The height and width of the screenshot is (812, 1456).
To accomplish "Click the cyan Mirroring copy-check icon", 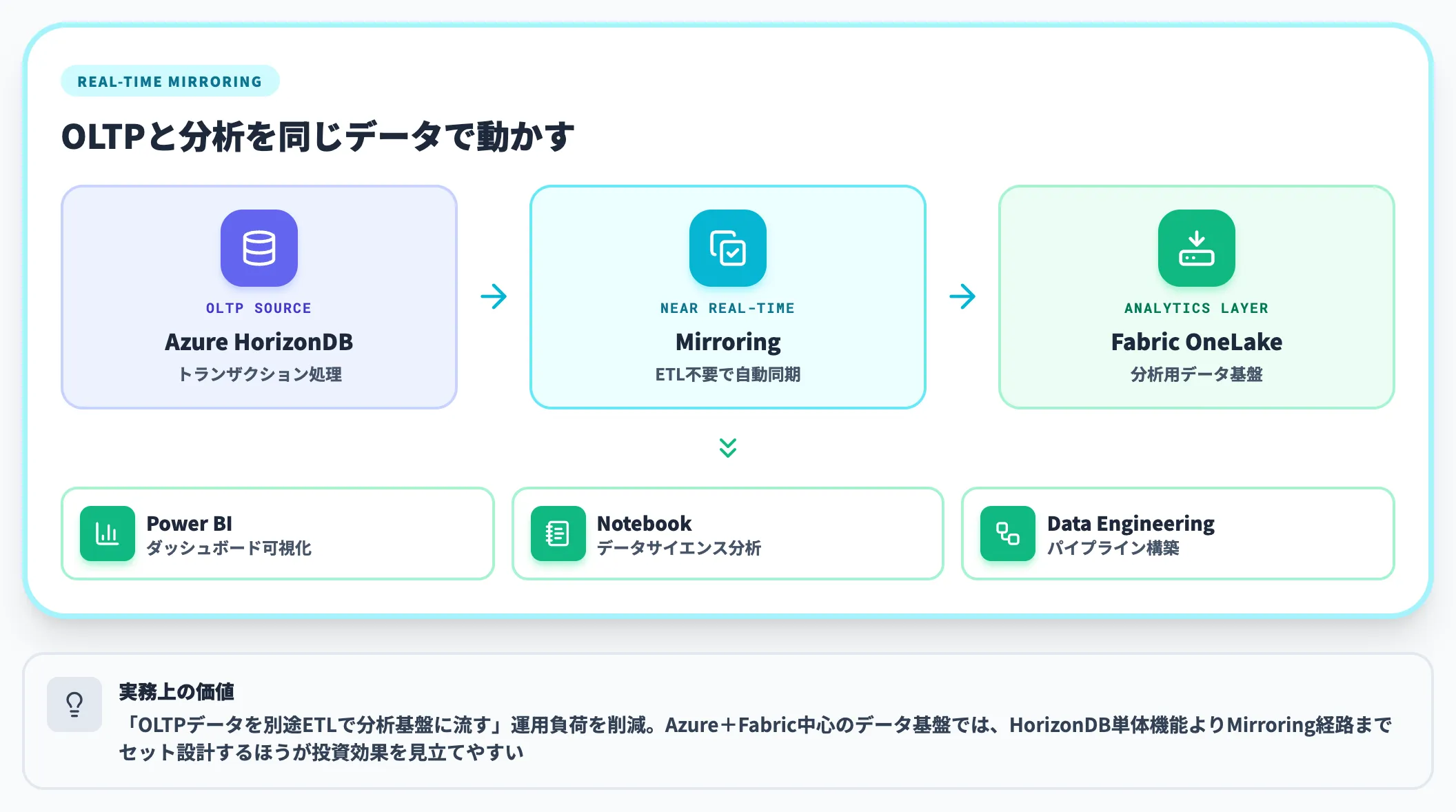I will 728,248.
